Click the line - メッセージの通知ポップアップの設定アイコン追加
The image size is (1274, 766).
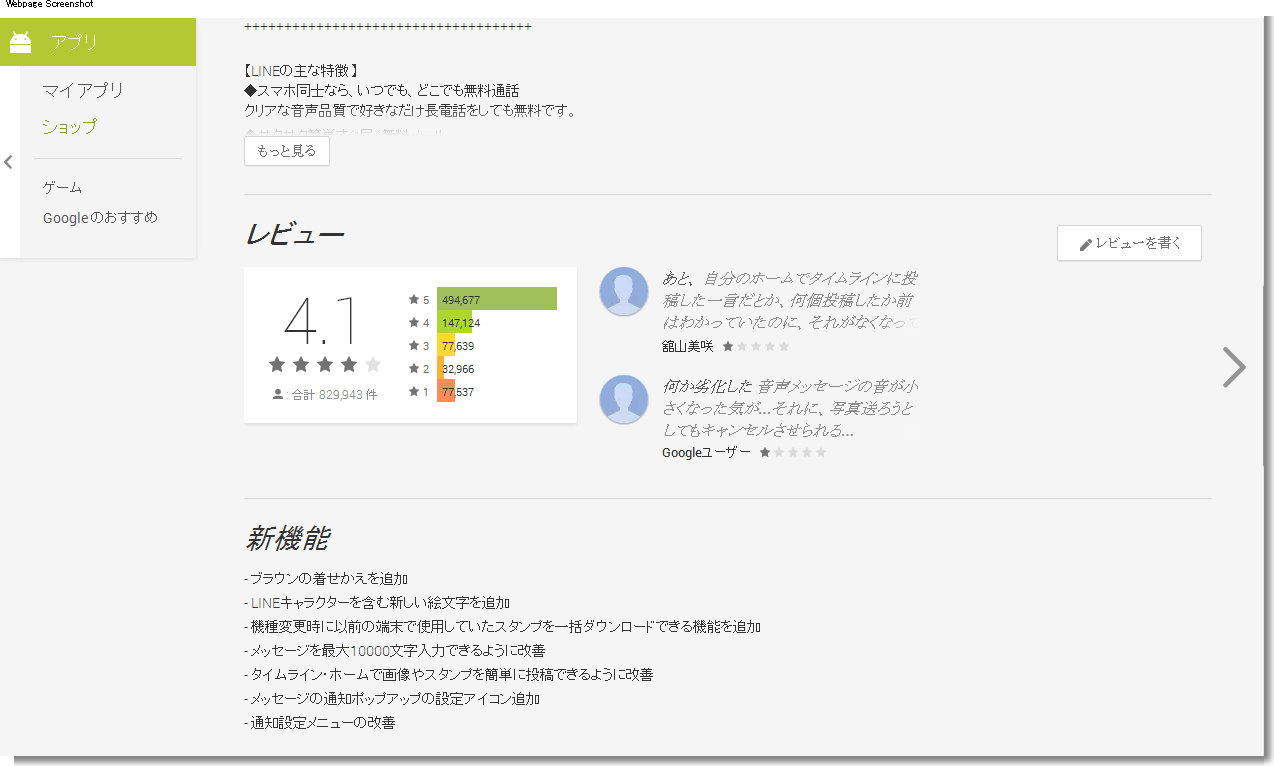point(392,699)
